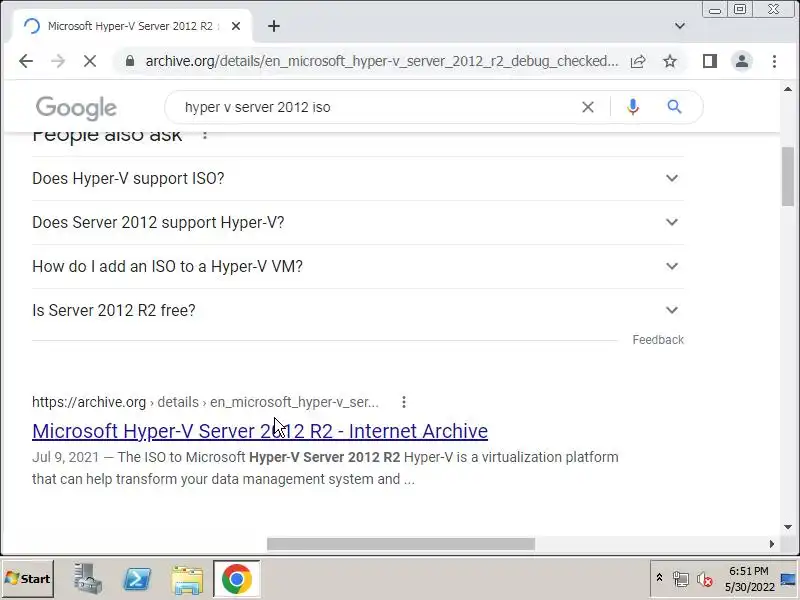The width and height of the screenshot is (800, 600).
Task: Open File Explorer from taskbar
Action: click(188, 579)
